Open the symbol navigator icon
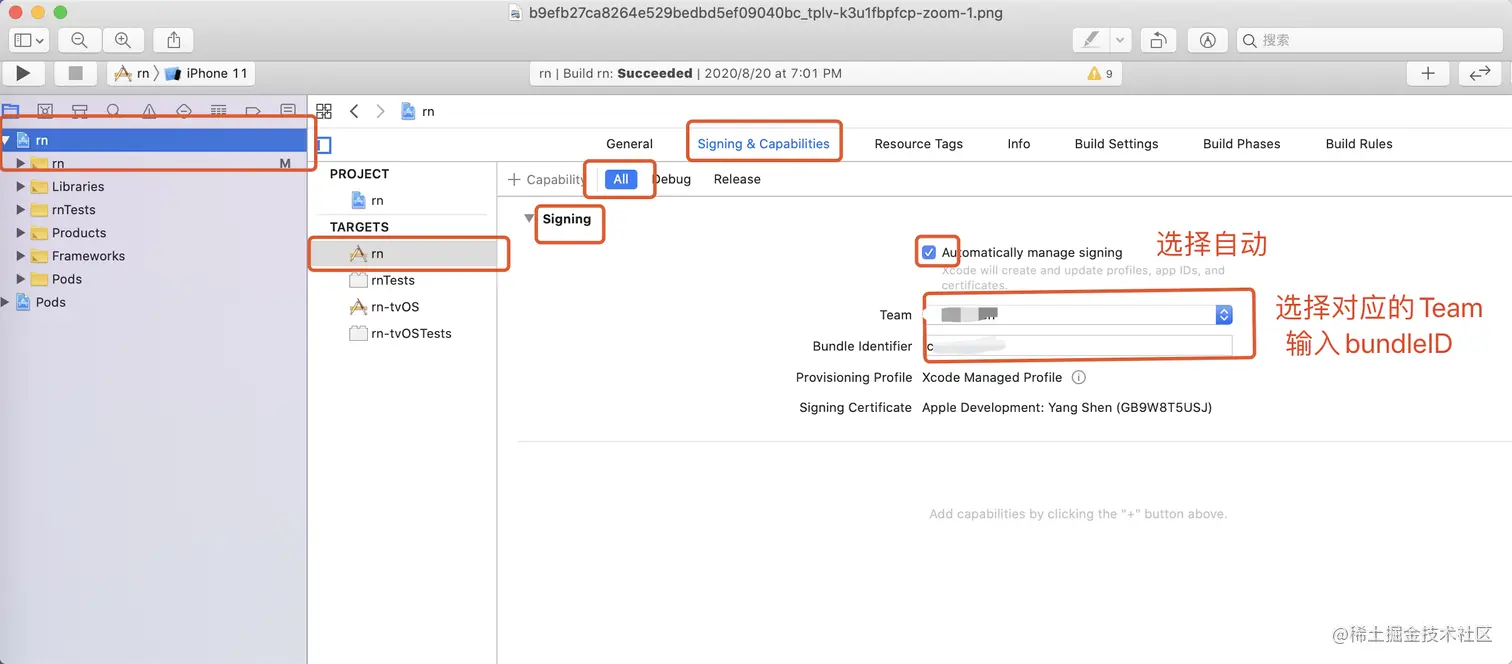Viewport: 1512px width, 664px height. (80, 110)
